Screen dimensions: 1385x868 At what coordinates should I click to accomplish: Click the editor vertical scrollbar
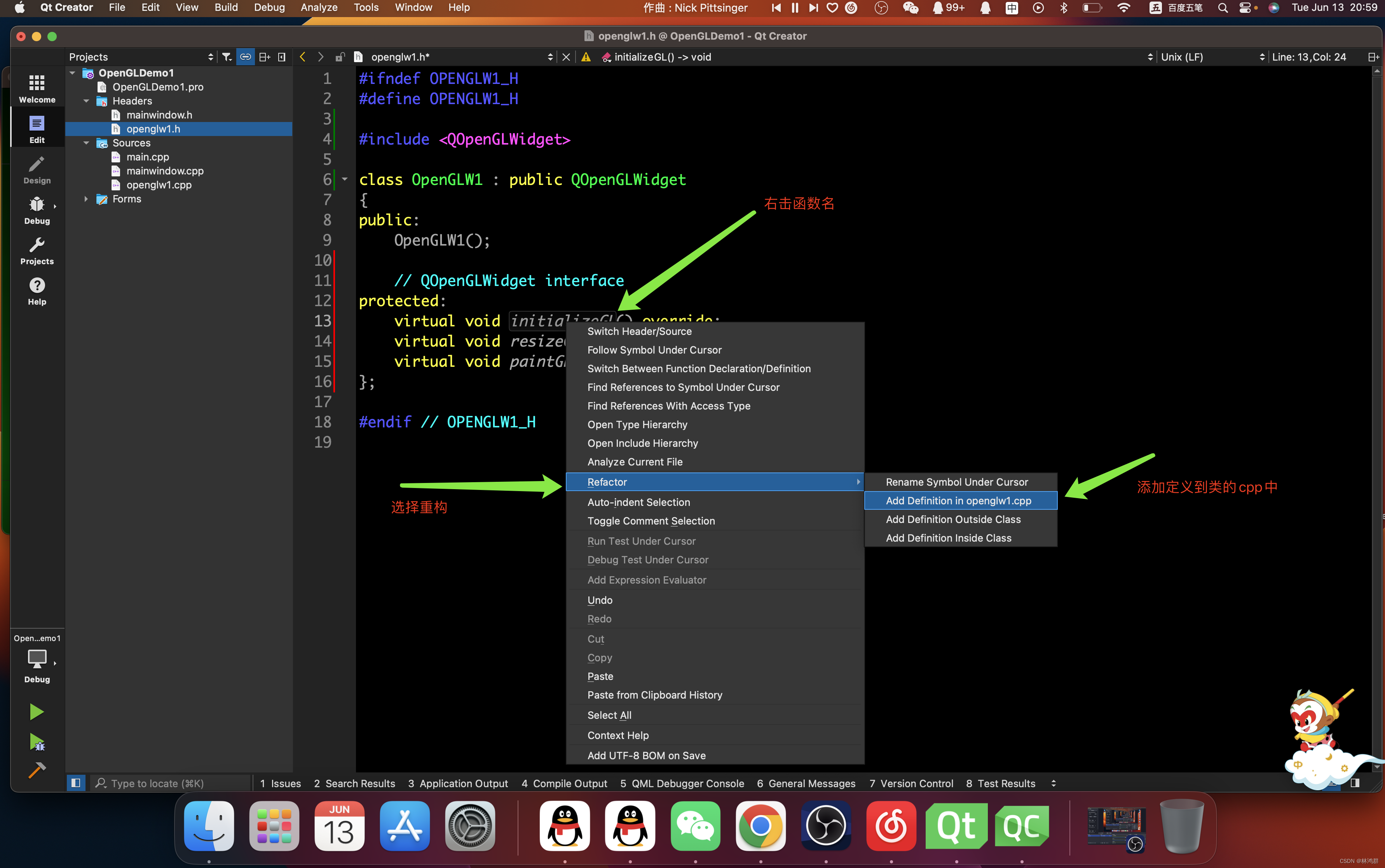pos(1376,402)
